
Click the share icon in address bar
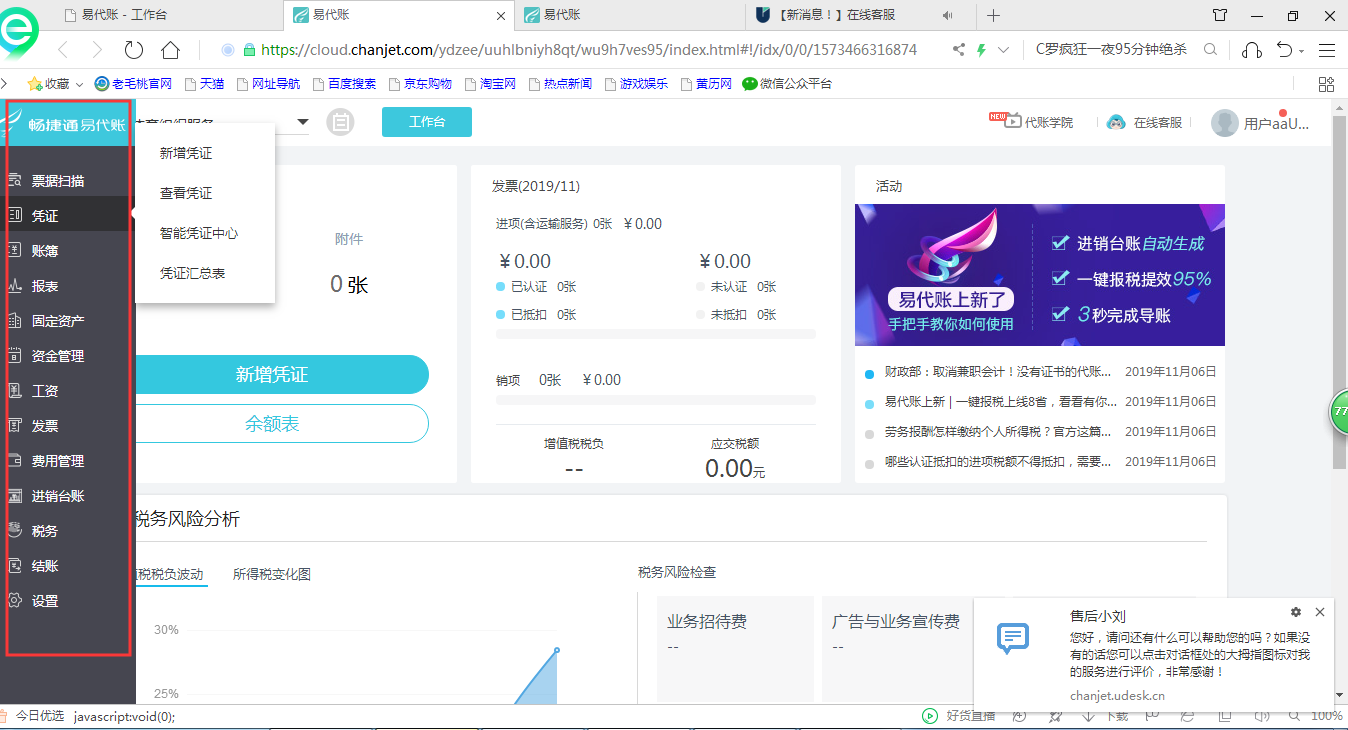pyautogui.click(x=959, y=49)
